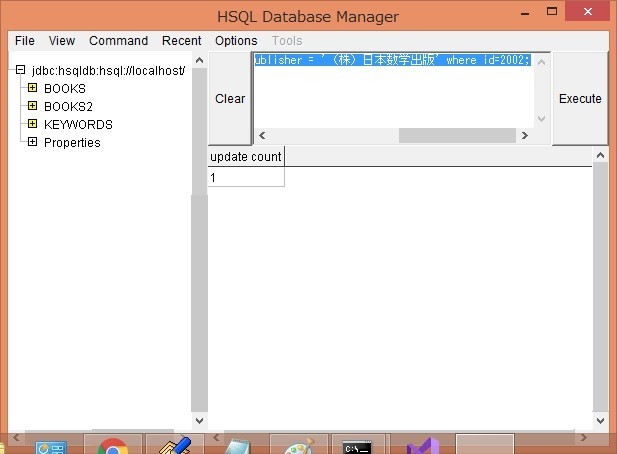This screenshot has height=454, width=617.
Task: Click the SQL editor scroll down arrow
Action: coord(541,118)
